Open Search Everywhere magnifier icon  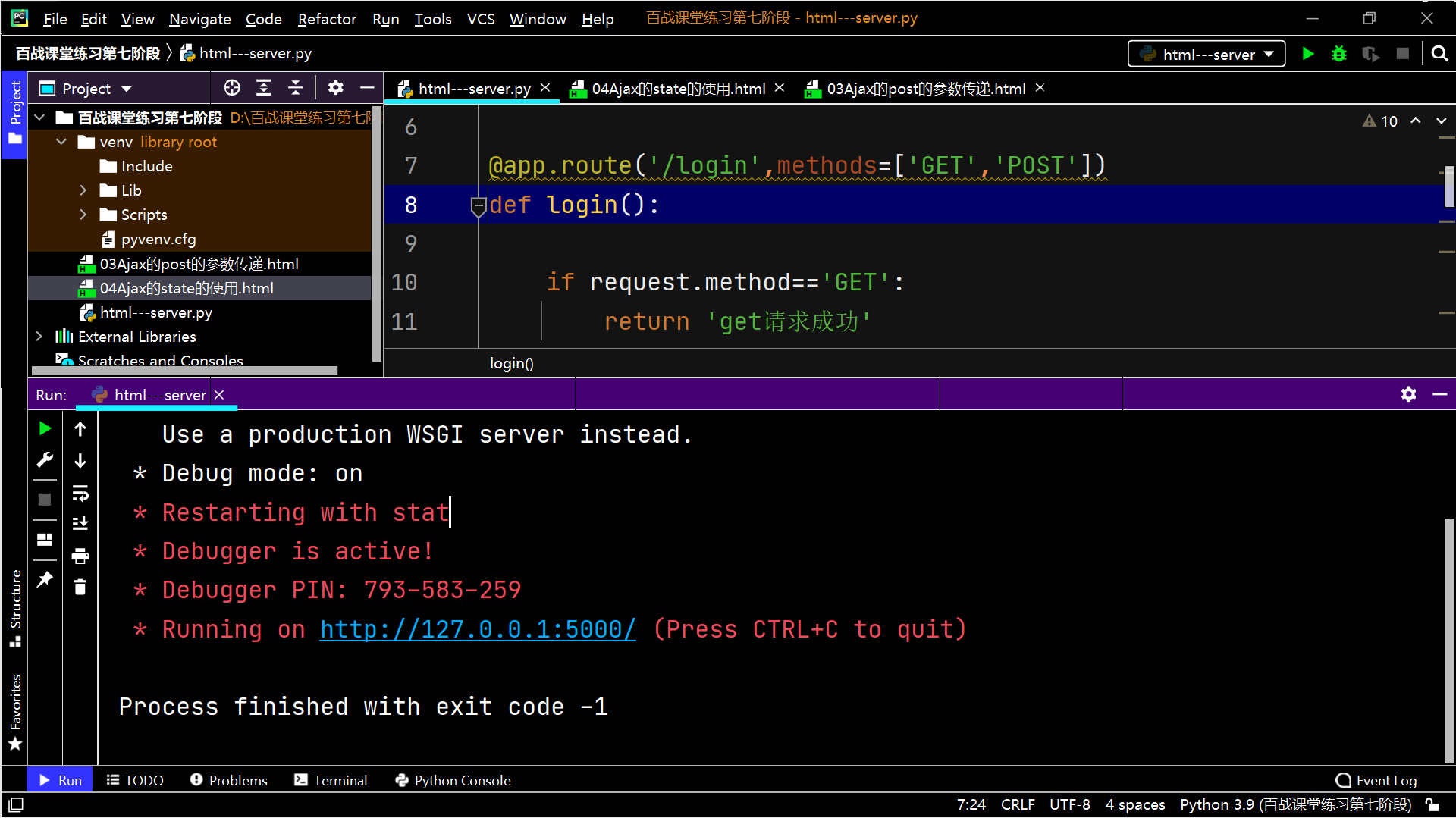coord(1439,54)
